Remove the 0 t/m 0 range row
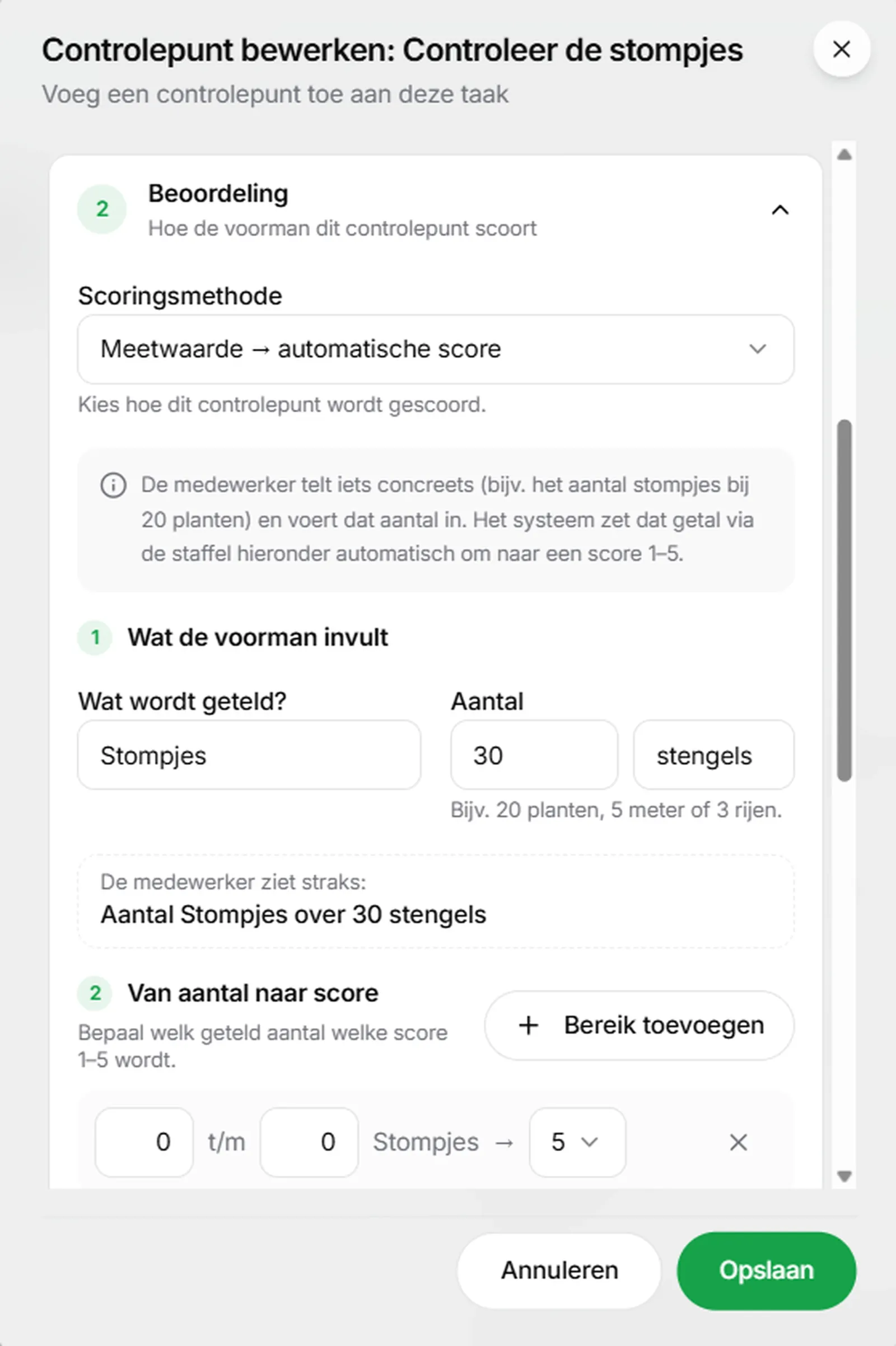The image size is (896, 1346). (738, 1142)
